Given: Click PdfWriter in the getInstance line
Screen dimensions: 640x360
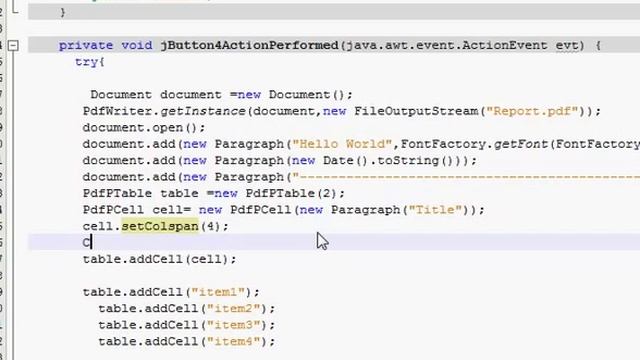Looking at the screenshot, I should tap(117, 111).
